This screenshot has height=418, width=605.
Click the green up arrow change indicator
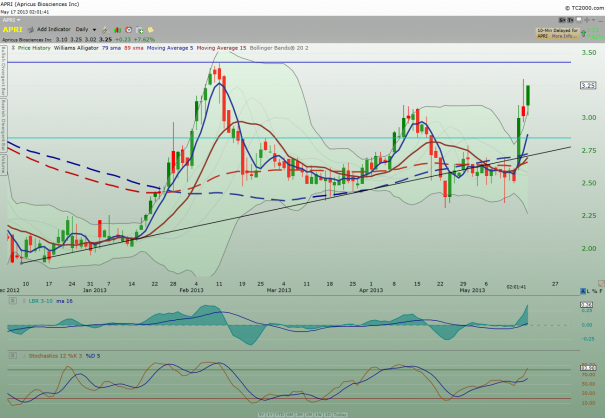(583, 33)
